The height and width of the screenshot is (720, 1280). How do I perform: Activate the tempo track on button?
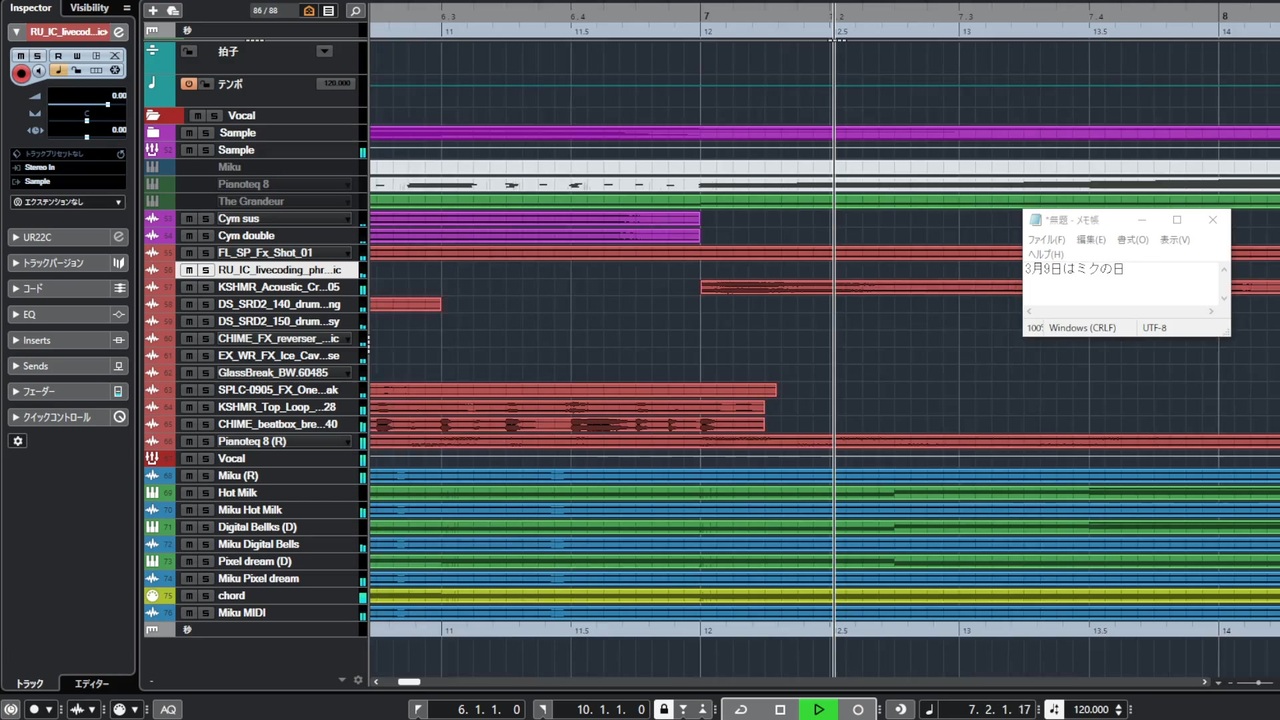click(x=188, y=84)
